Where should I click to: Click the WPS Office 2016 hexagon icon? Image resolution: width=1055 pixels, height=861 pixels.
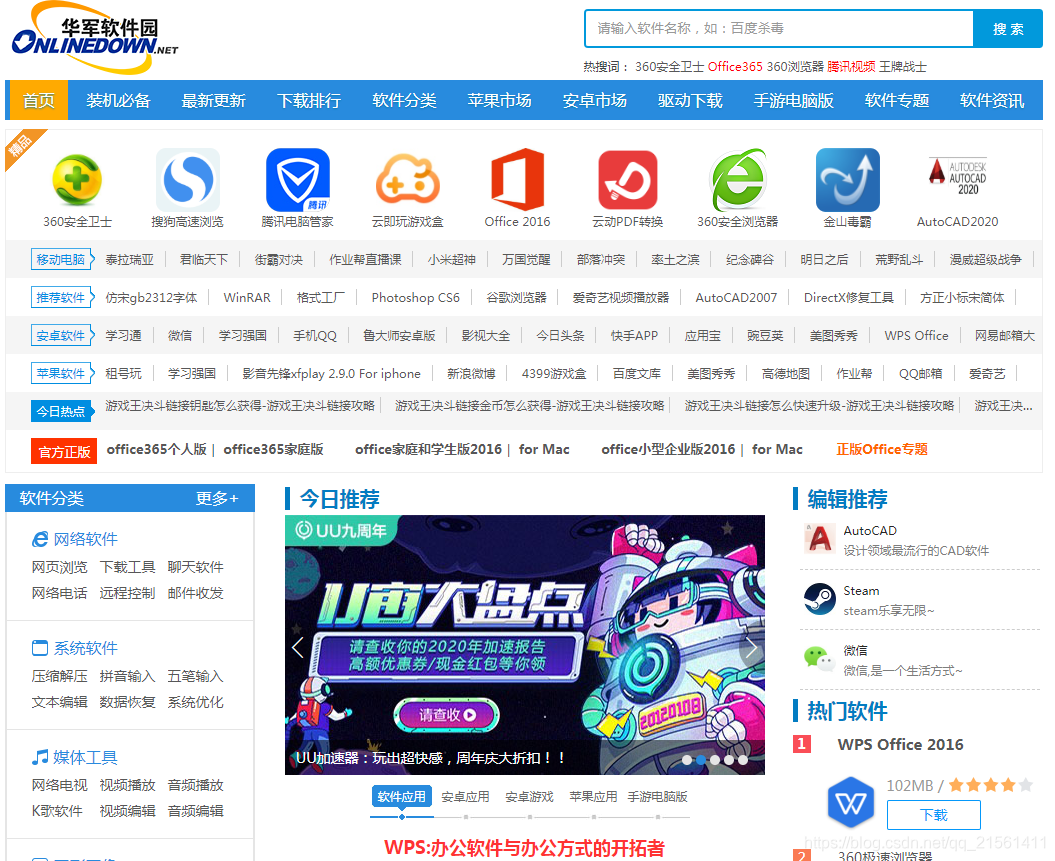pos(850,802)
